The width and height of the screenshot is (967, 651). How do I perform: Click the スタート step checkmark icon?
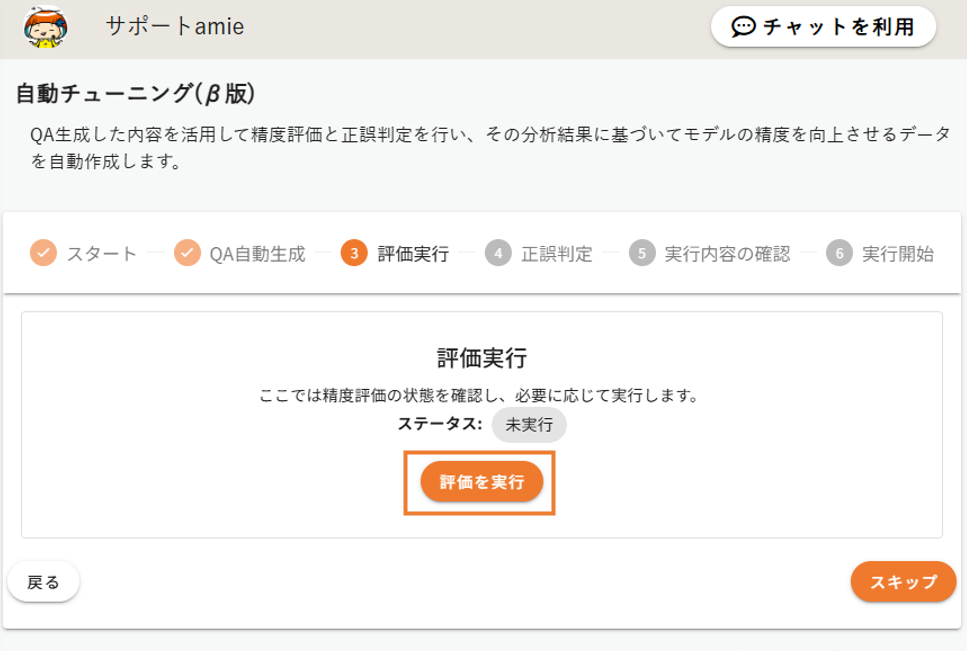(42, 253)
